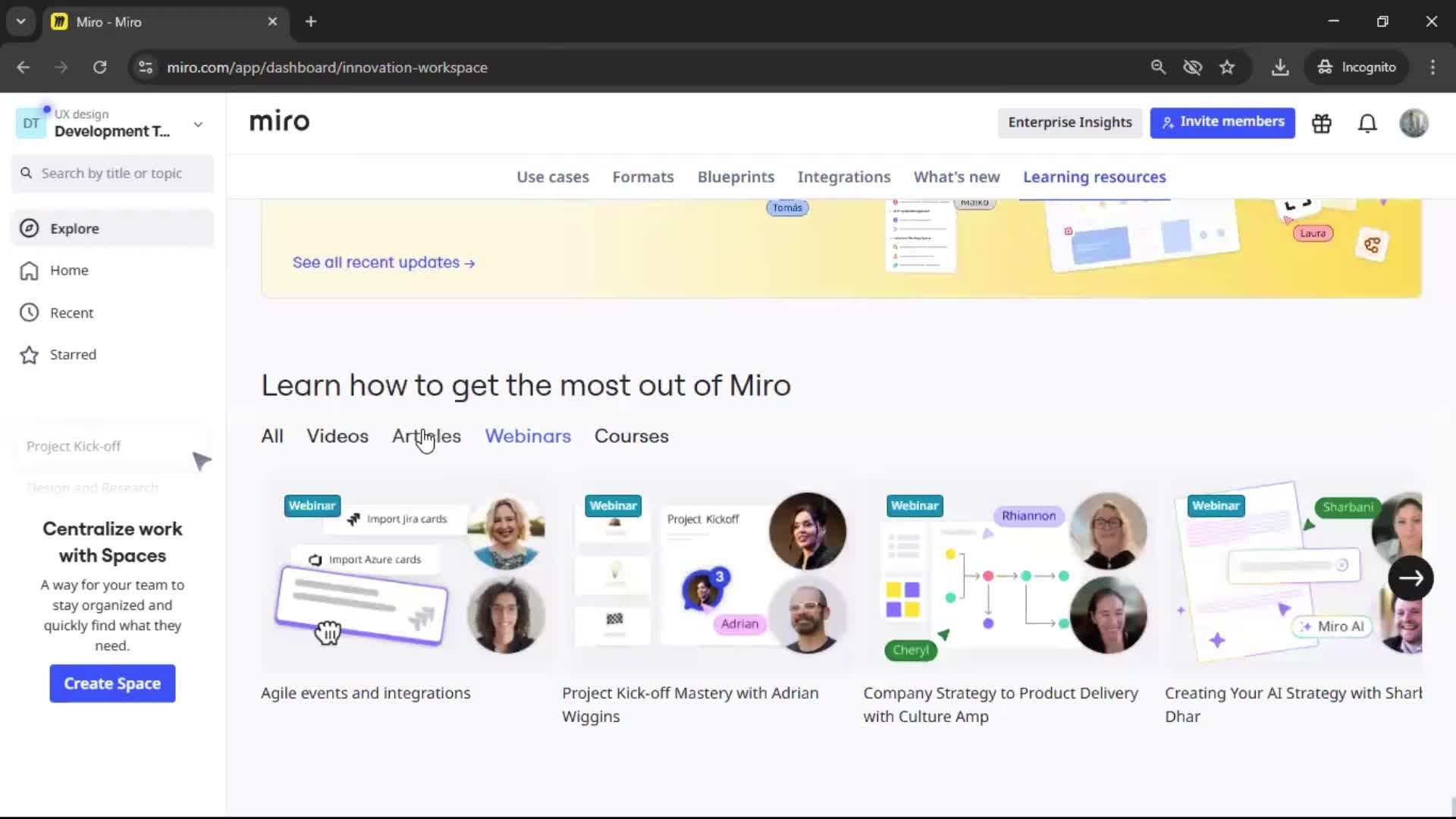1456x819 pixels.
Task: Click the next carousel arrow button
Action: tap(1410, 579)
